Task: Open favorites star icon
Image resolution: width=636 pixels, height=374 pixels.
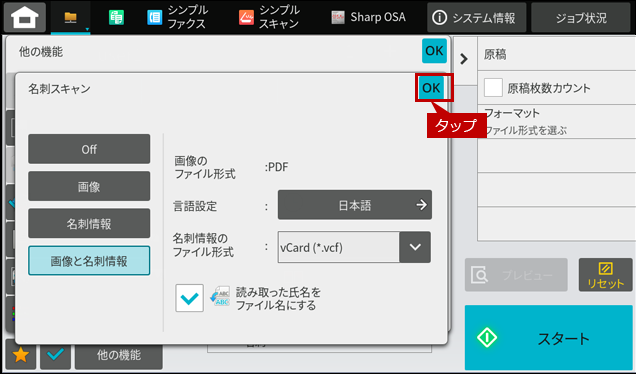Action: [21, 355]
